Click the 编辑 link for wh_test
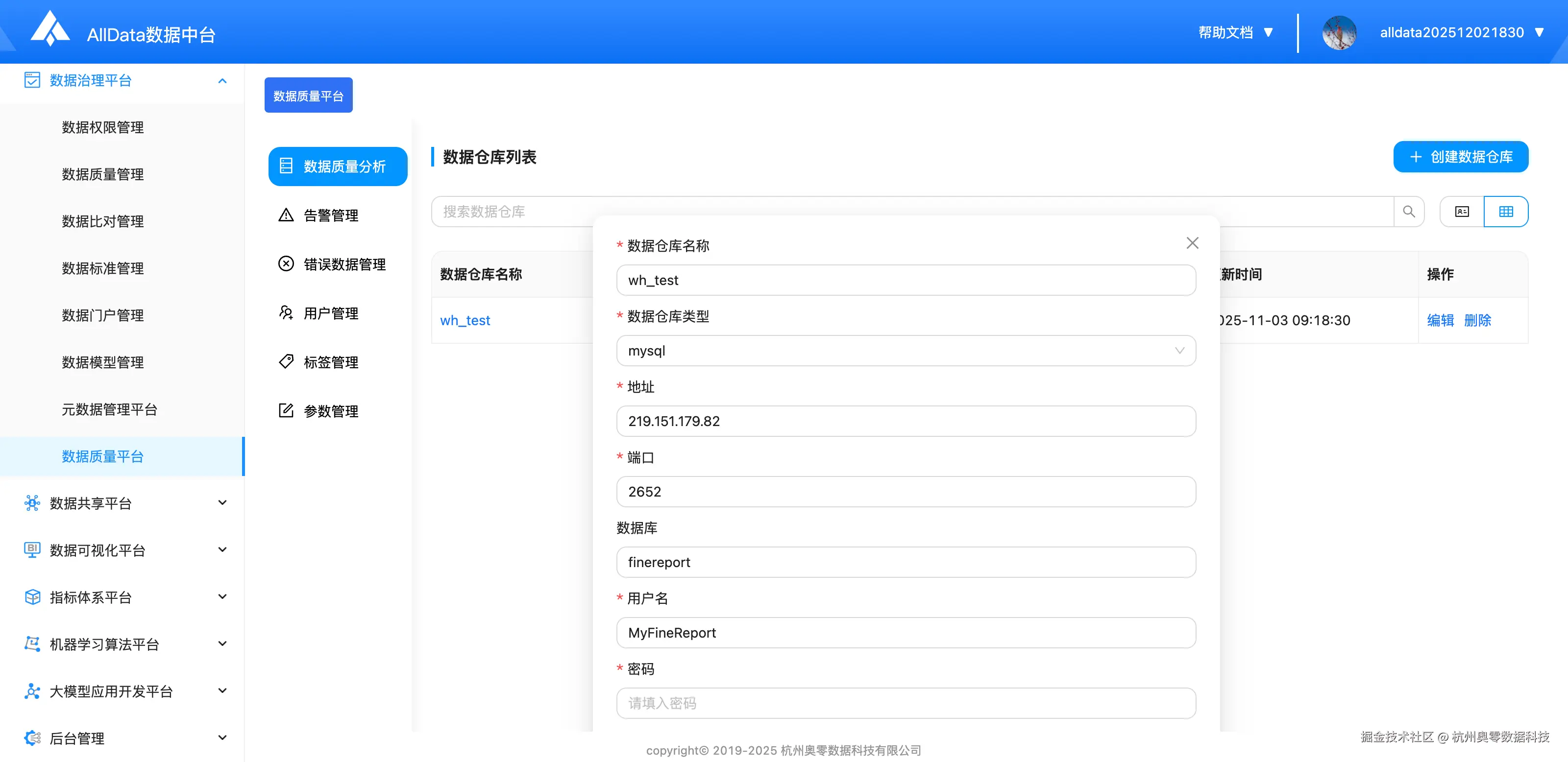This screenshot has height=762, width=1568. (x=1440, y=320)
